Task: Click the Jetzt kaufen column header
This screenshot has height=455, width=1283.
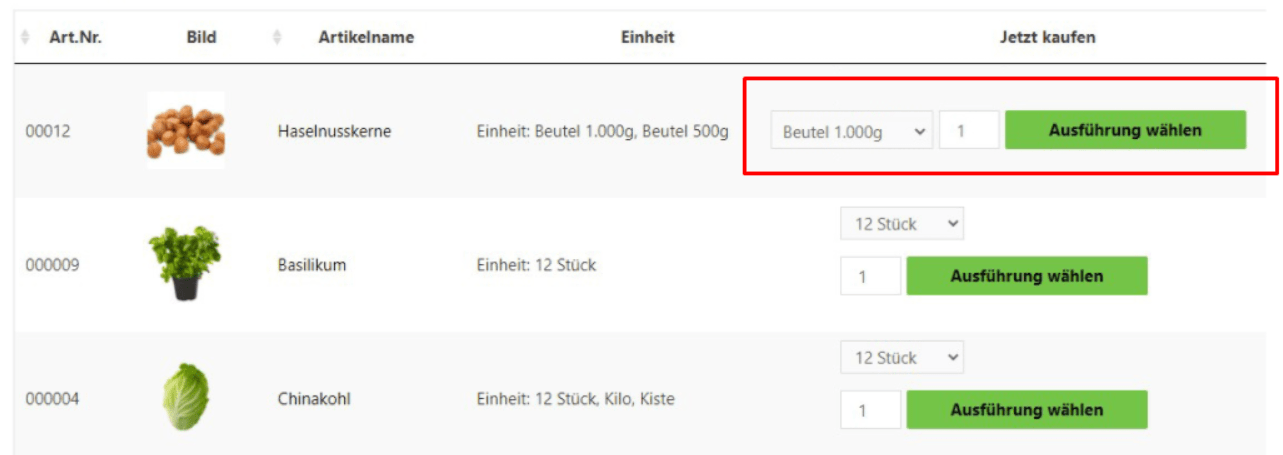Action: 1048,37
